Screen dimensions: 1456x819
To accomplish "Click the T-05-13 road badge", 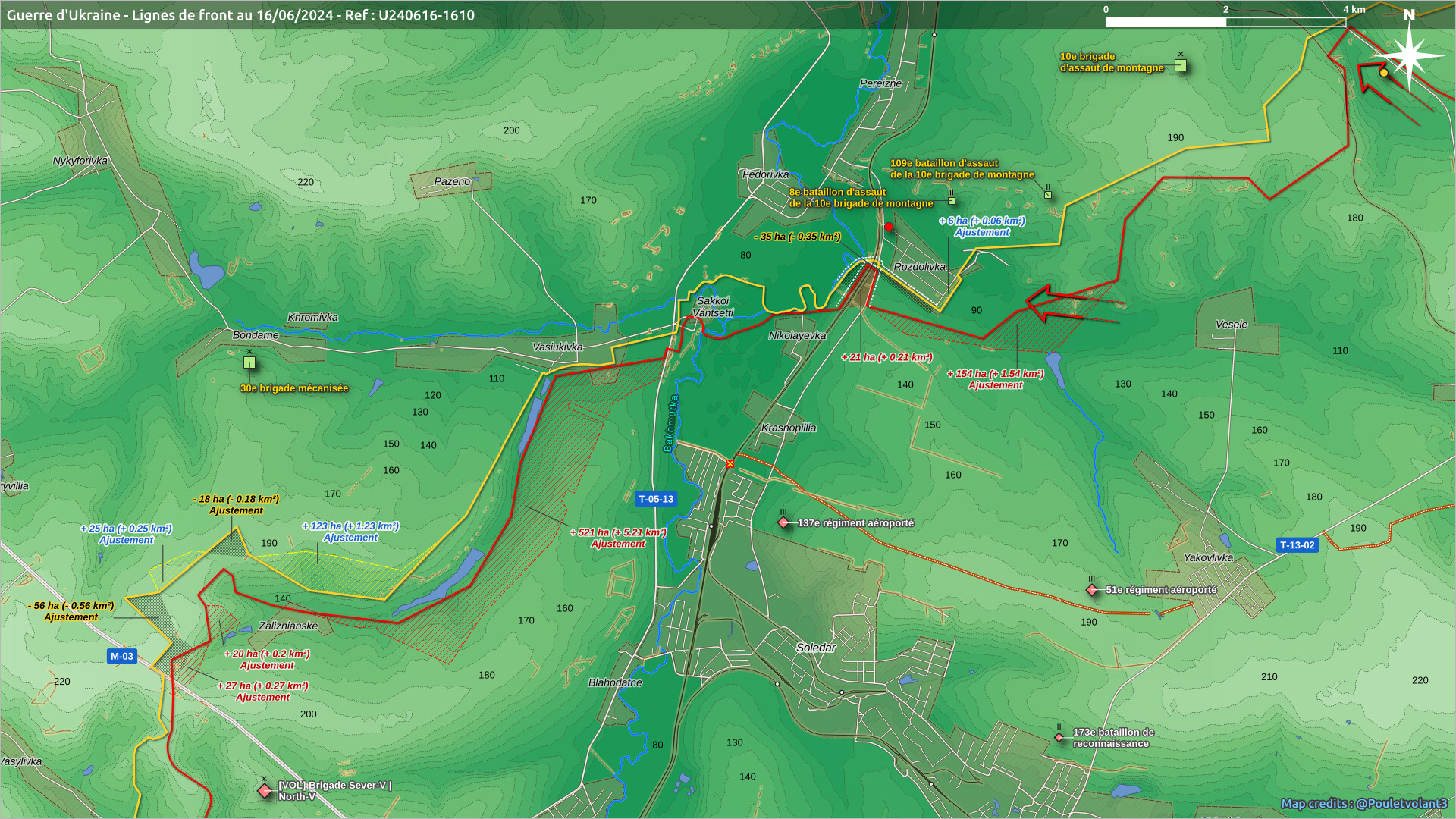I will [655, 499].
